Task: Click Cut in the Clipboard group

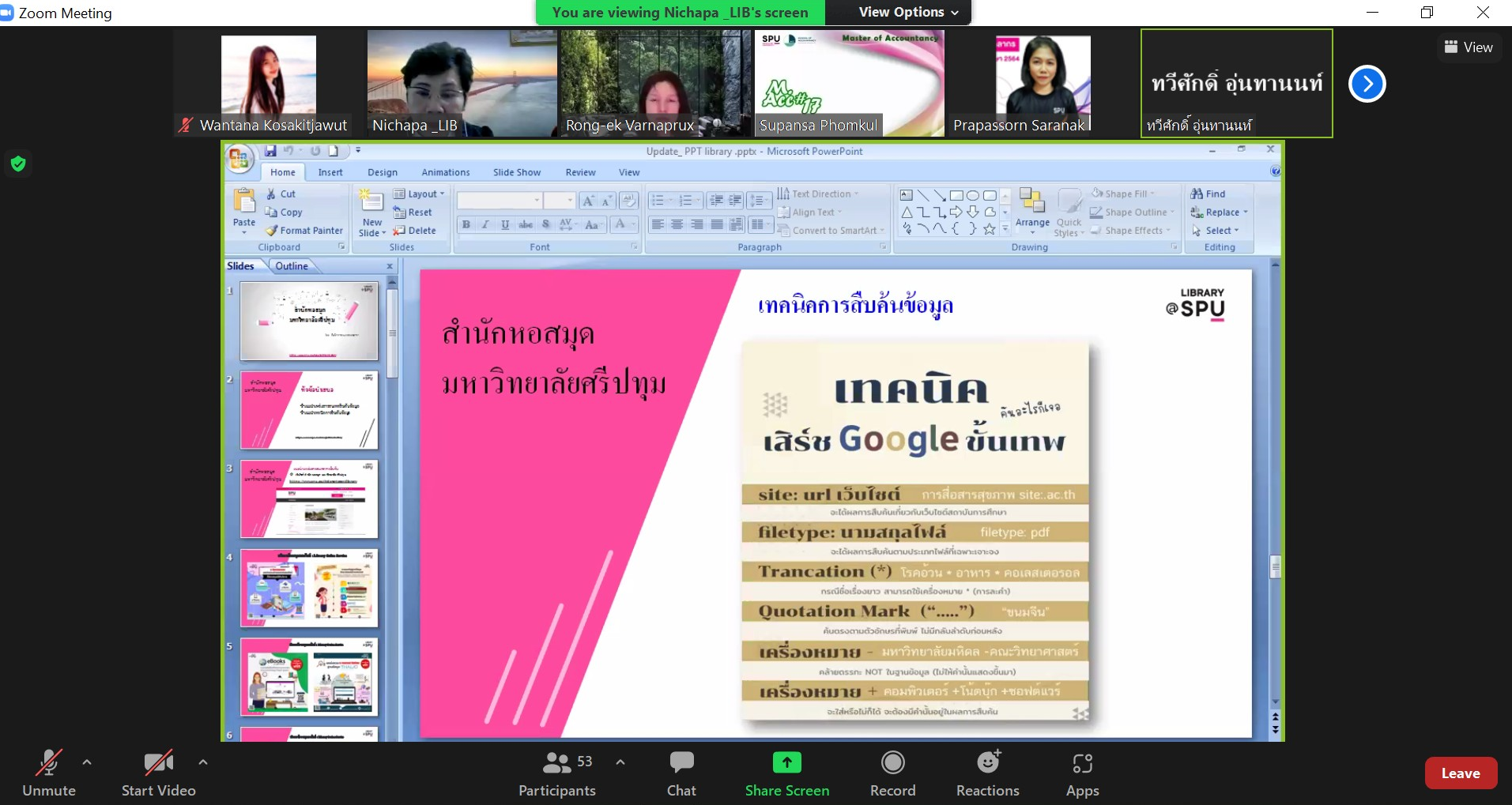Action: pos(281,194)
